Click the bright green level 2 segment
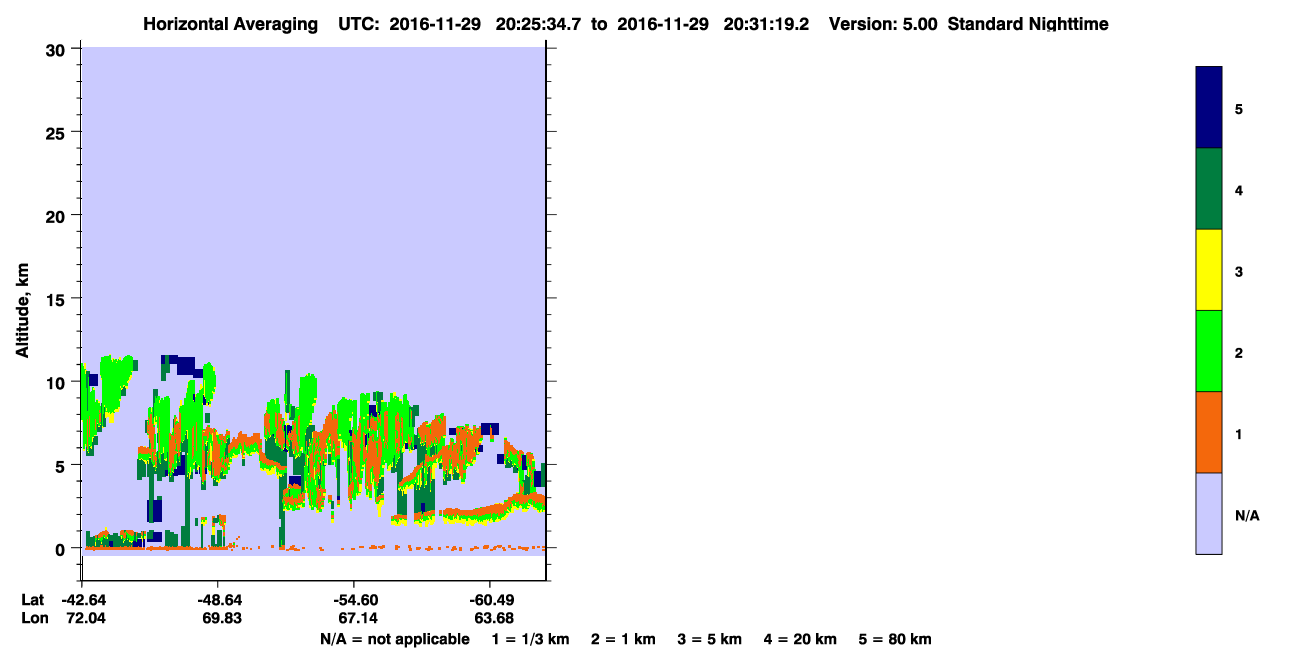 pos(1209,351)
